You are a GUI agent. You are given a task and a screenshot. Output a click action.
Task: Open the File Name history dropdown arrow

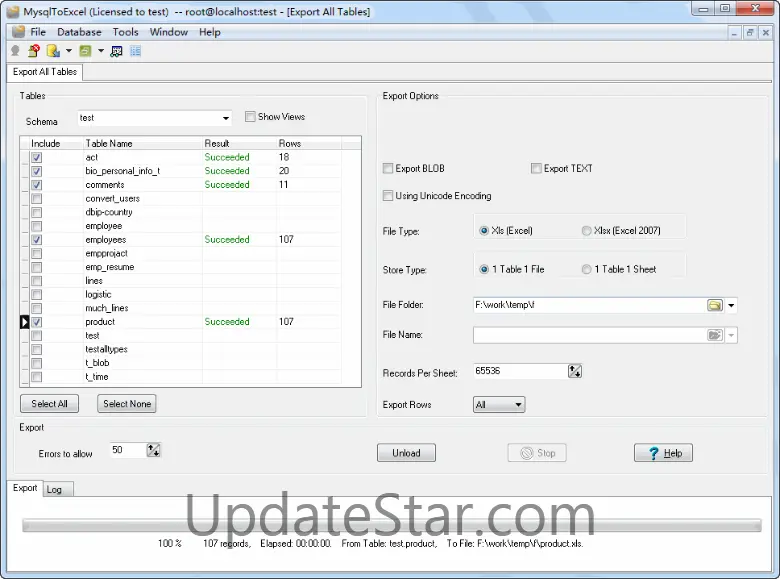pyautogui.click(x=731, y=335)
